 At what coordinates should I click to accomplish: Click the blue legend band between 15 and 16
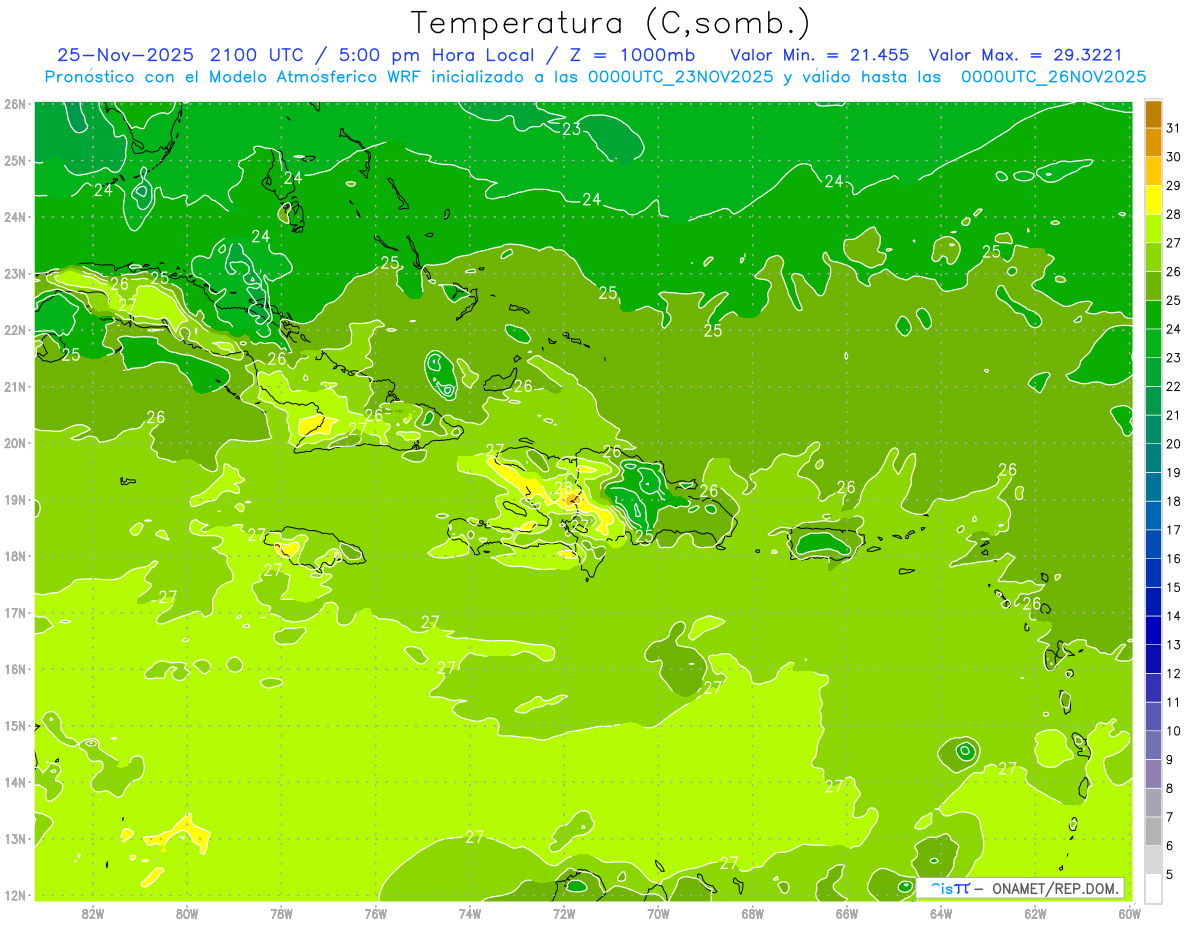(x=1153, y=573)
